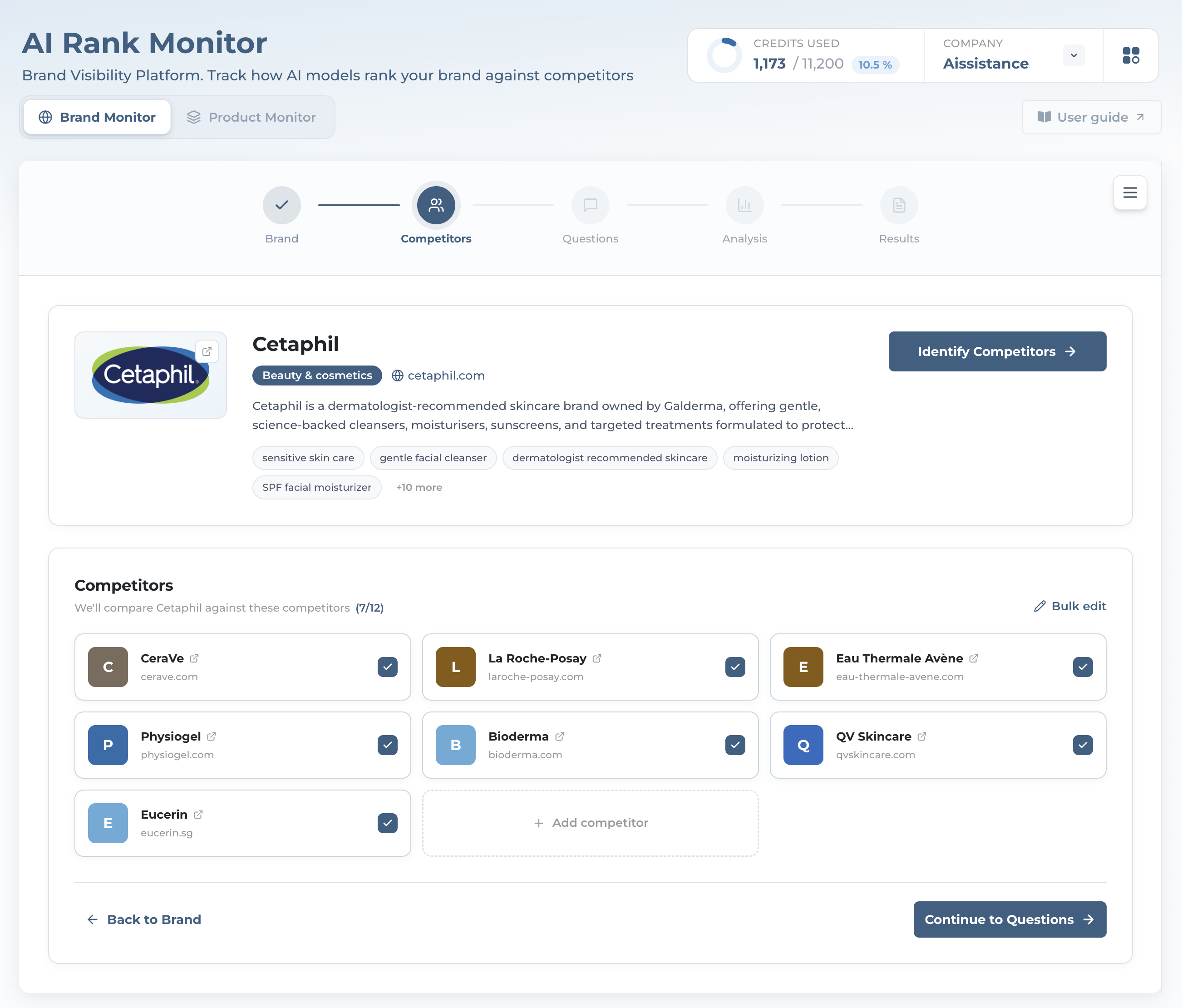Click the 'qvskincare.com' domain text
Viewport: 1182px width, 1008px height.
tap(876, 755)
